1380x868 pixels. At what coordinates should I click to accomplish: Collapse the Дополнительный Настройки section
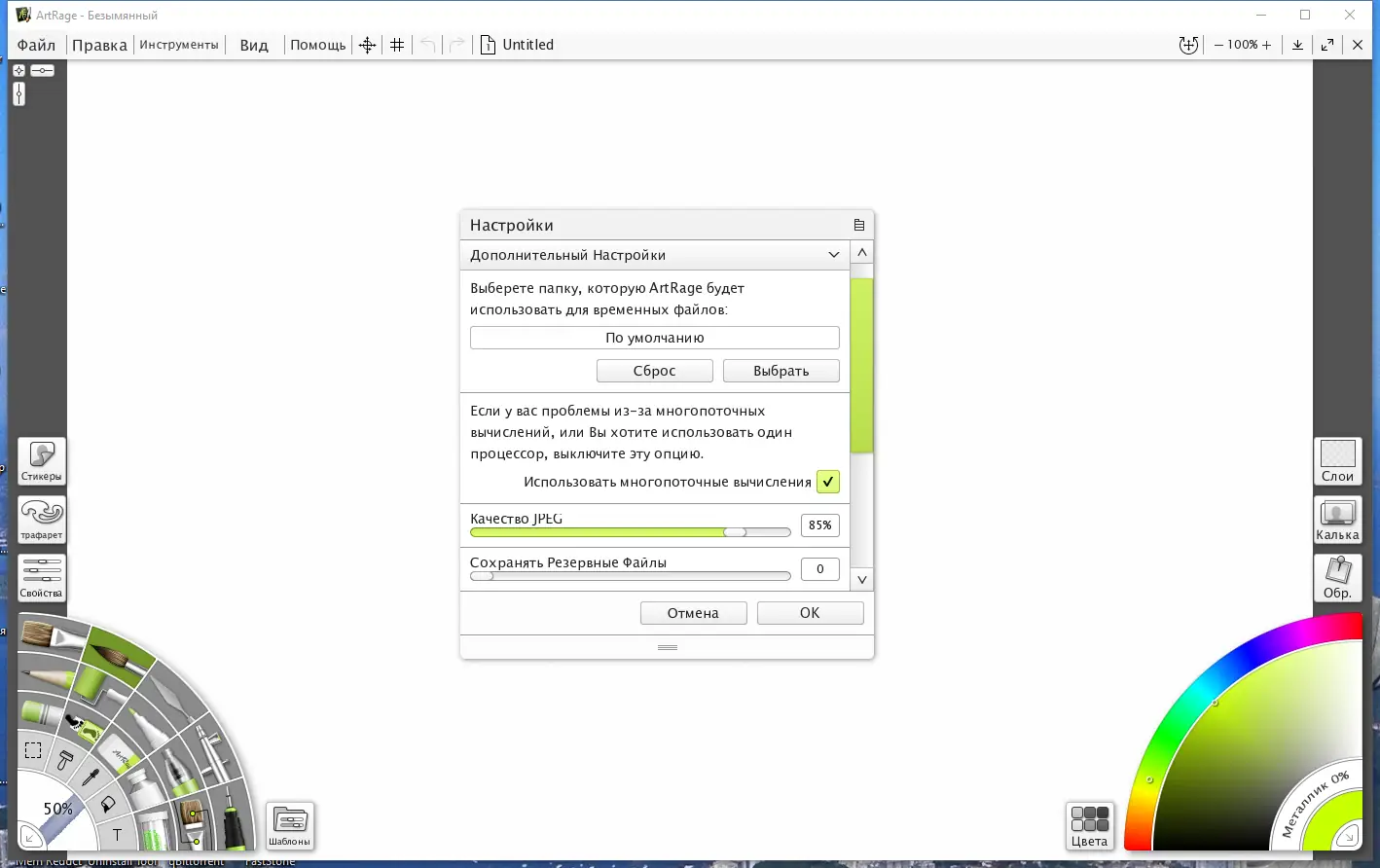834,255
